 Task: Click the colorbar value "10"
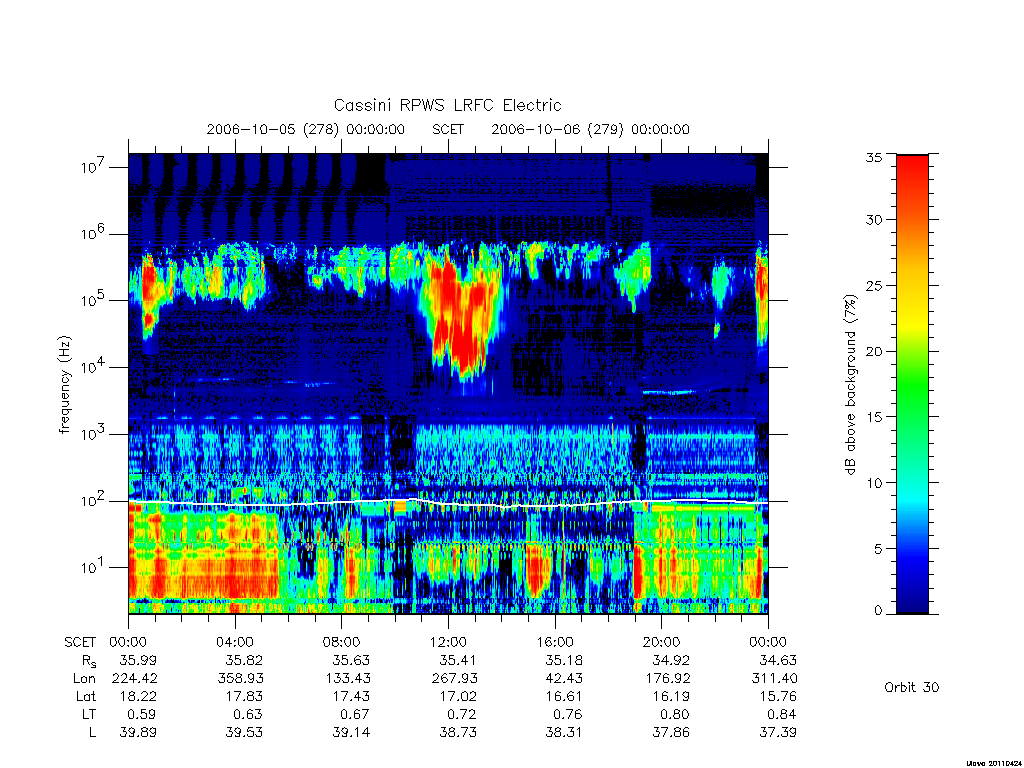pos(873,483)
